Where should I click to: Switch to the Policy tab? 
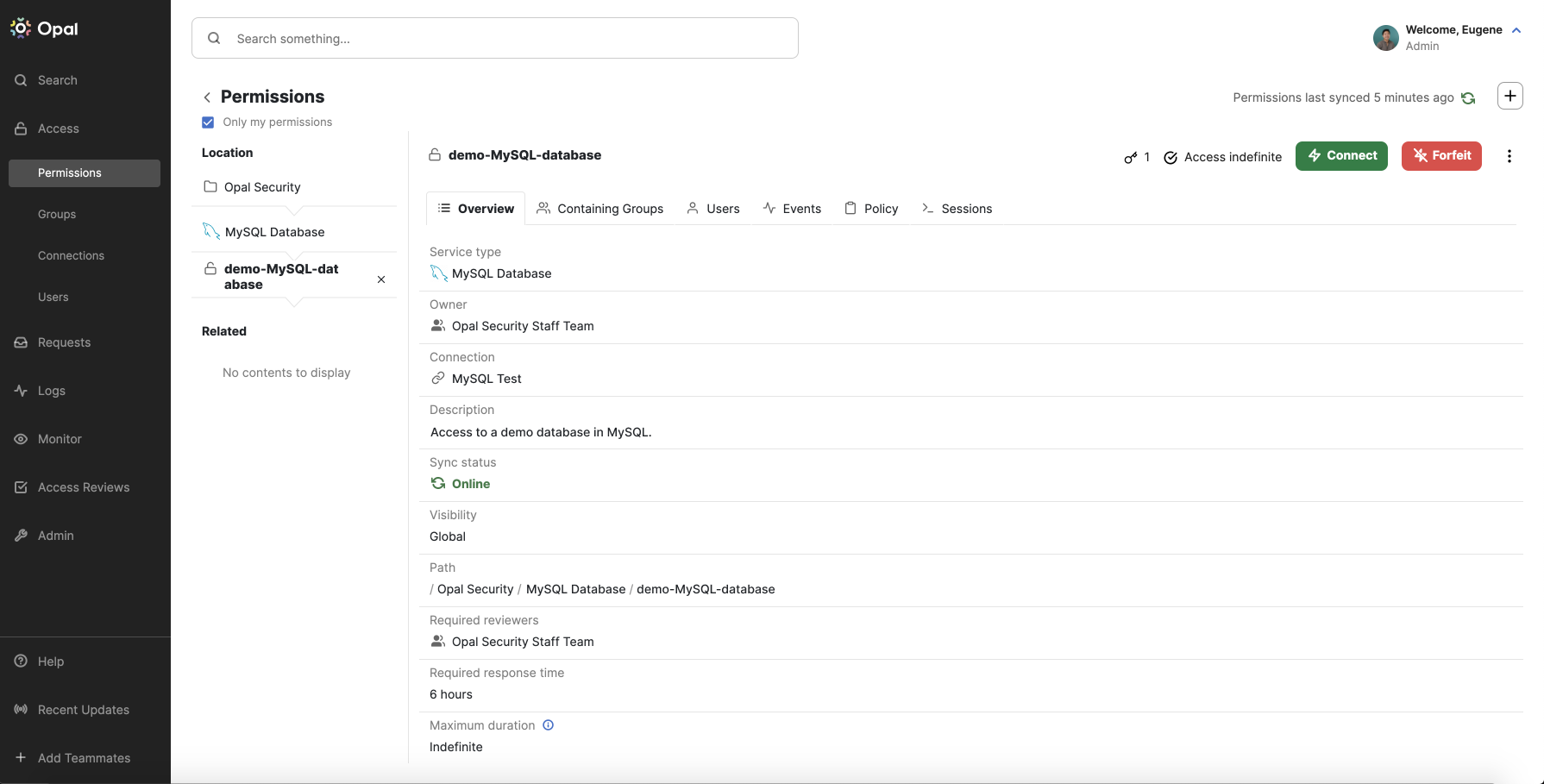871,209
